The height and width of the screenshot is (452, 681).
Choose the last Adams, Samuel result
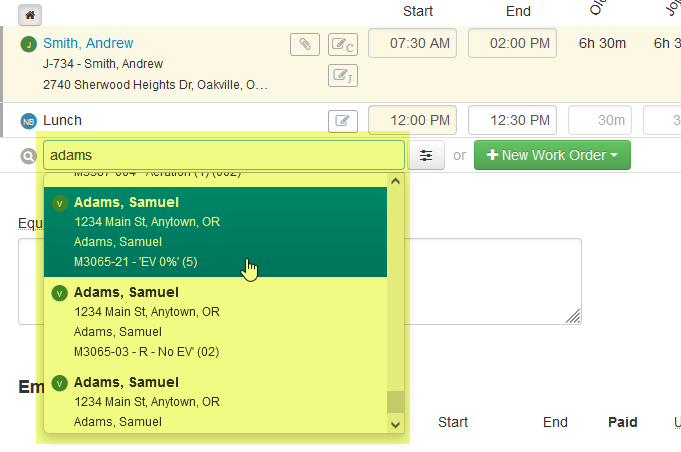click(x=215, y=401)
